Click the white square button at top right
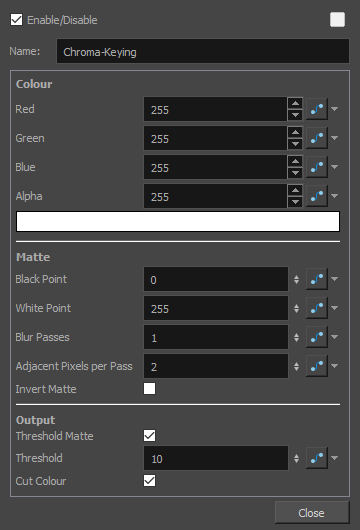Image resolution: width=360 pixels, height=530 pixels. coord(337,19)
